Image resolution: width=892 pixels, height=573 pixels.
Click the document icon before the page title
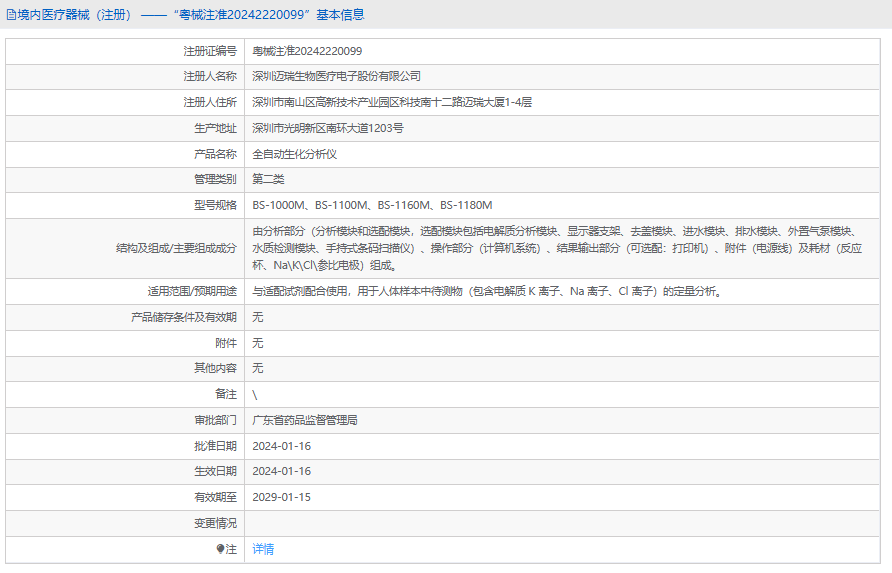pos(11,15)
